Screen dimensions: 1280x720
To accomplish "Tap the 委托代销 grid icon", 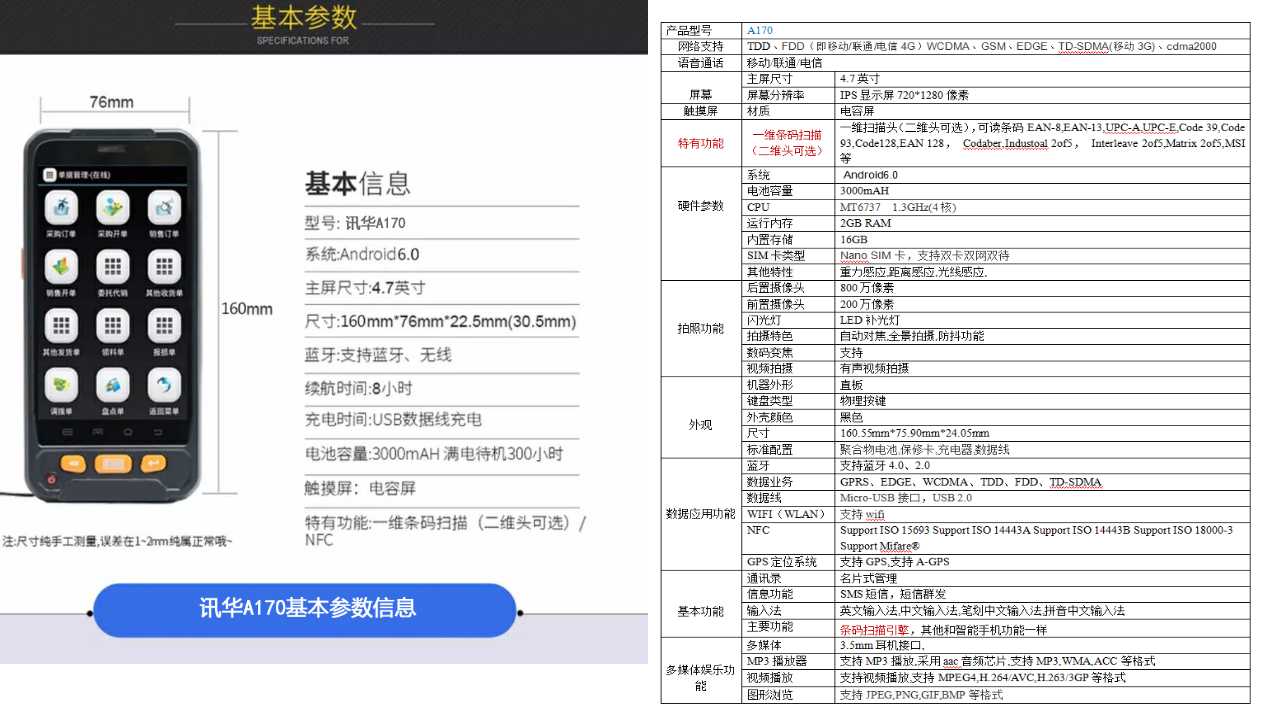I will click(112, 267).
